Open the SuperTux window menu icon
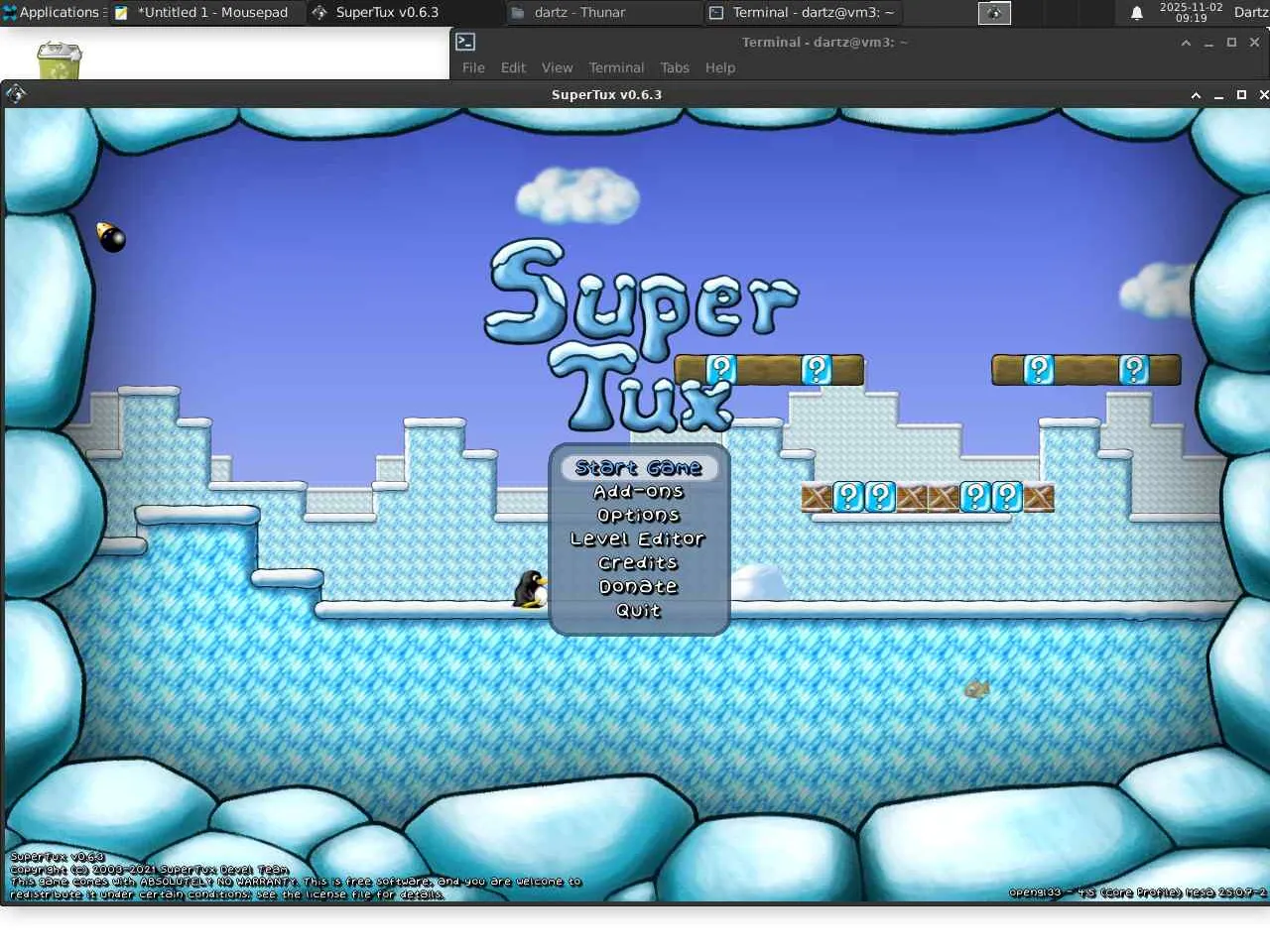 pos(15,94)
